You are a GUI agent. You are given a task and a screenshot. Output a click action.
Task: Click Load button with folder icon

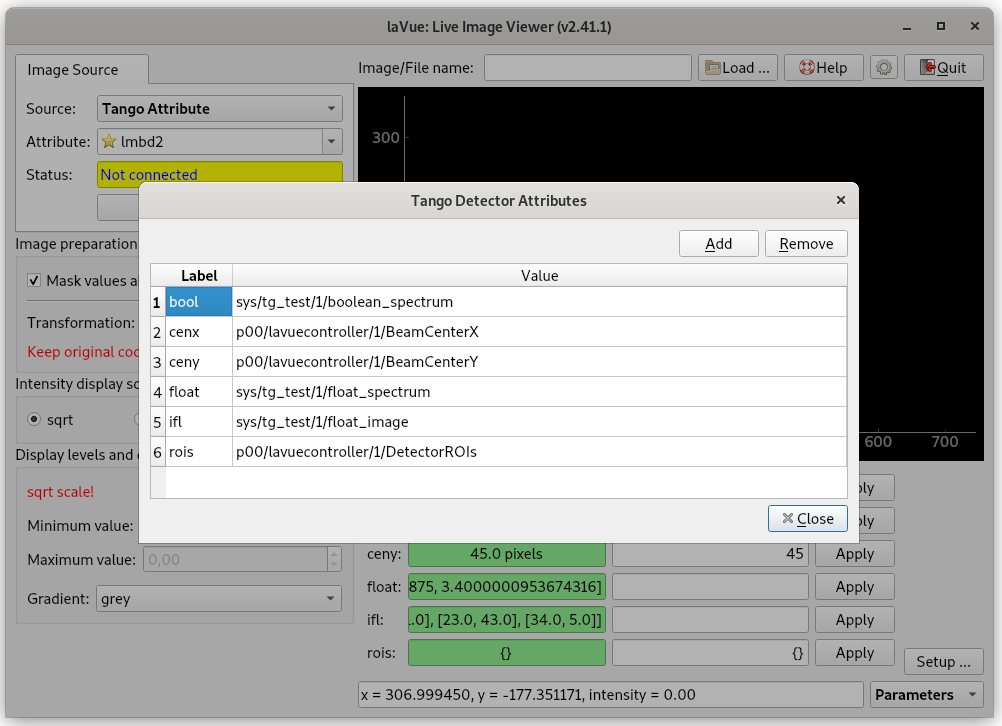738,68
